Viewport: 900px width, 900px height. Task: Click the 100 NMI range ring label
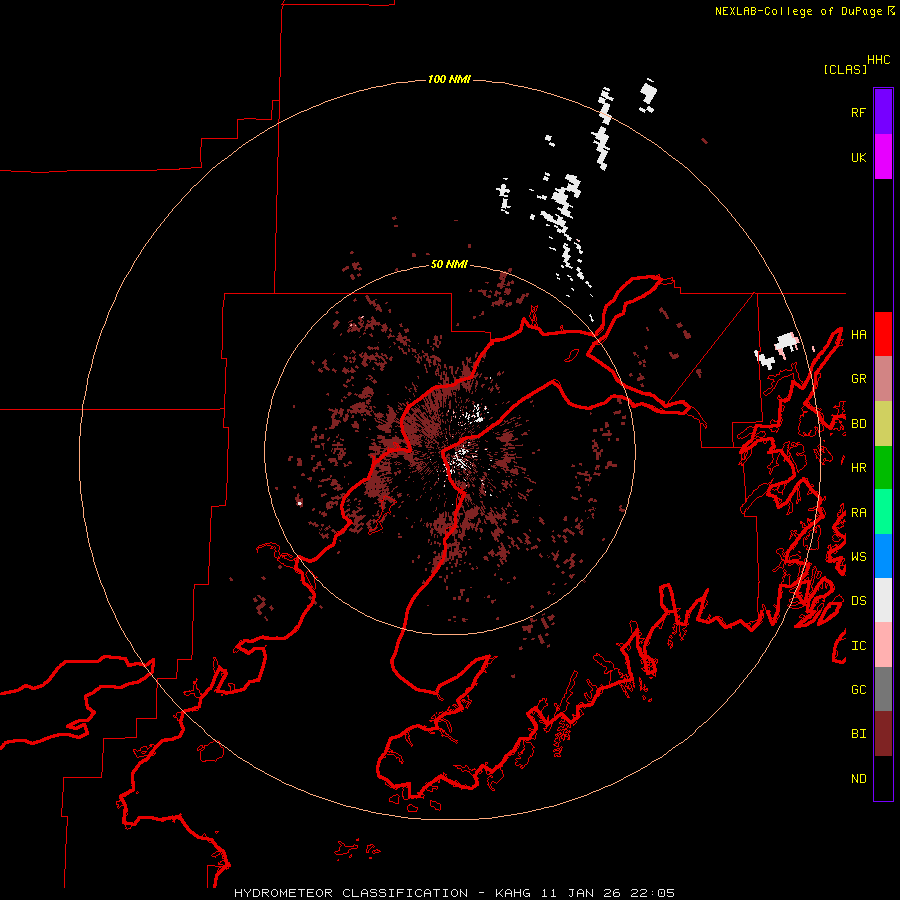coord(449,79)
